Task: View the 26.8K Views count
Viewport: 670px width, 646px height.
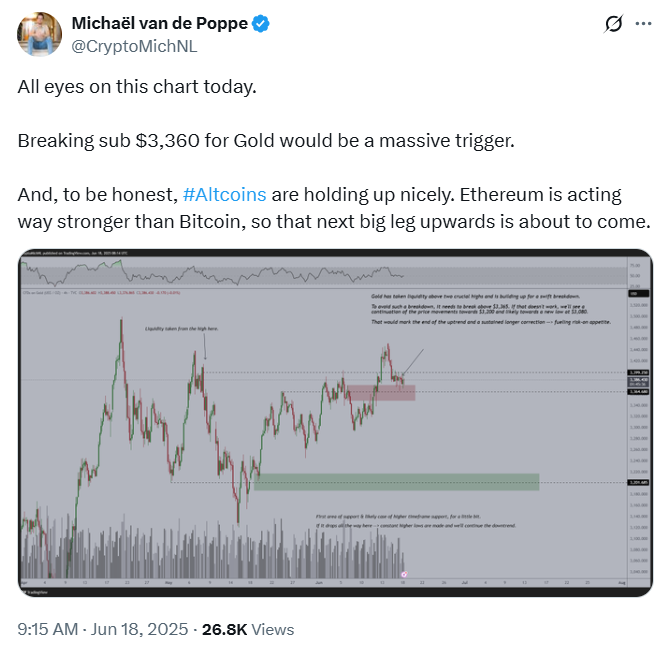Action: point(248,629)
